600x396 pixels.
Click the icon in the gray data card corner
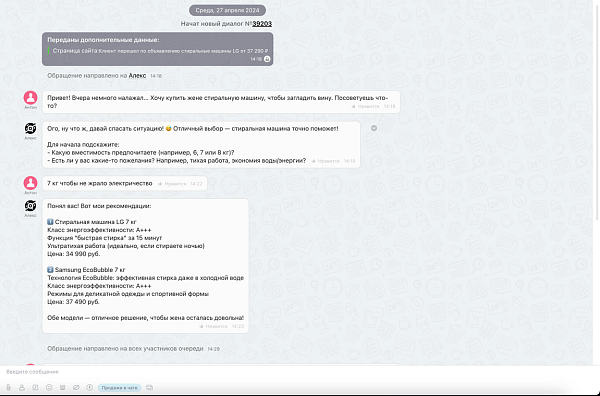pos(267,59)
